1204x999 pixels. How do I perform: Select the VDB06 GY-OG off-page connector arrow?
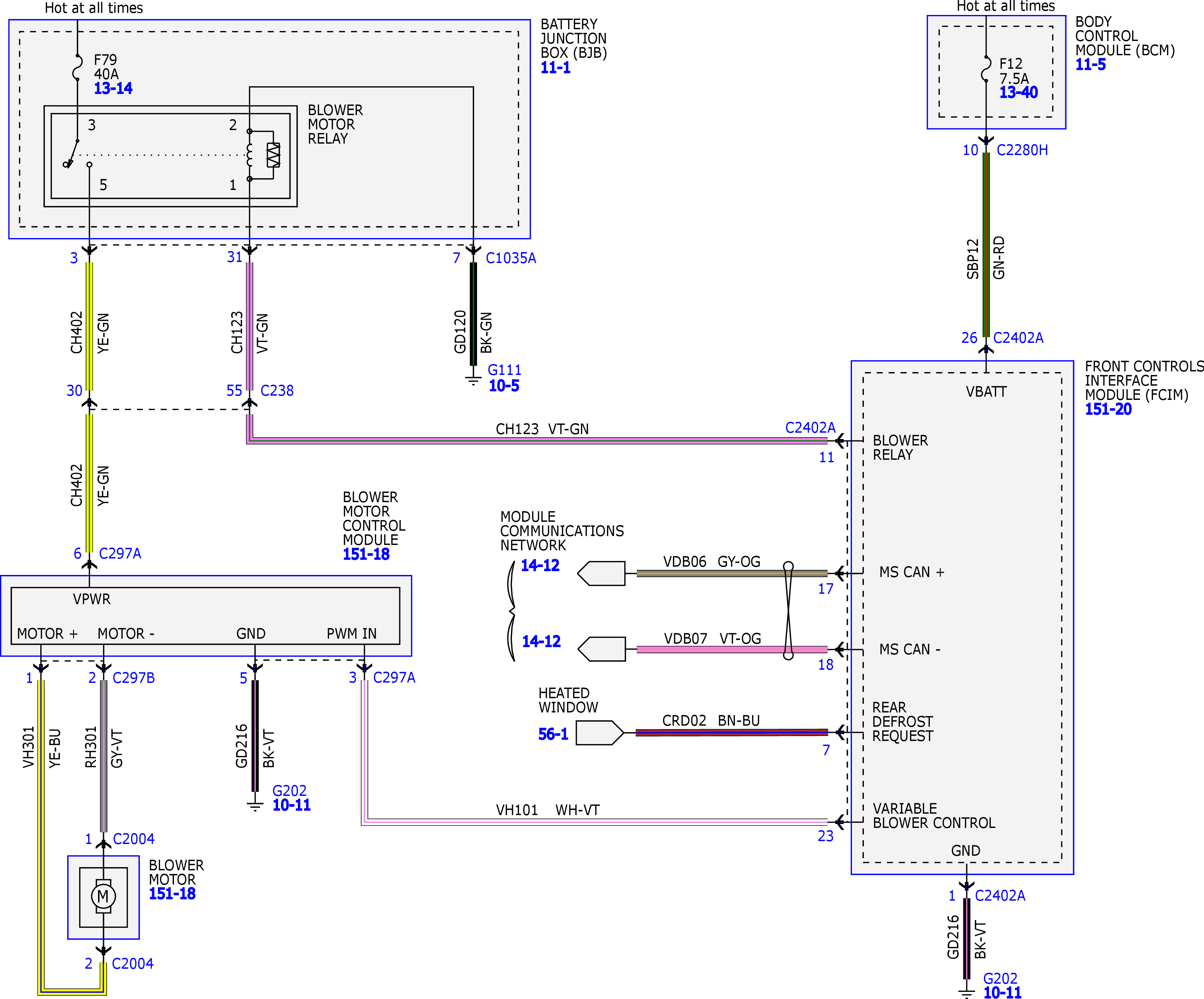click(x=601, y=573)
